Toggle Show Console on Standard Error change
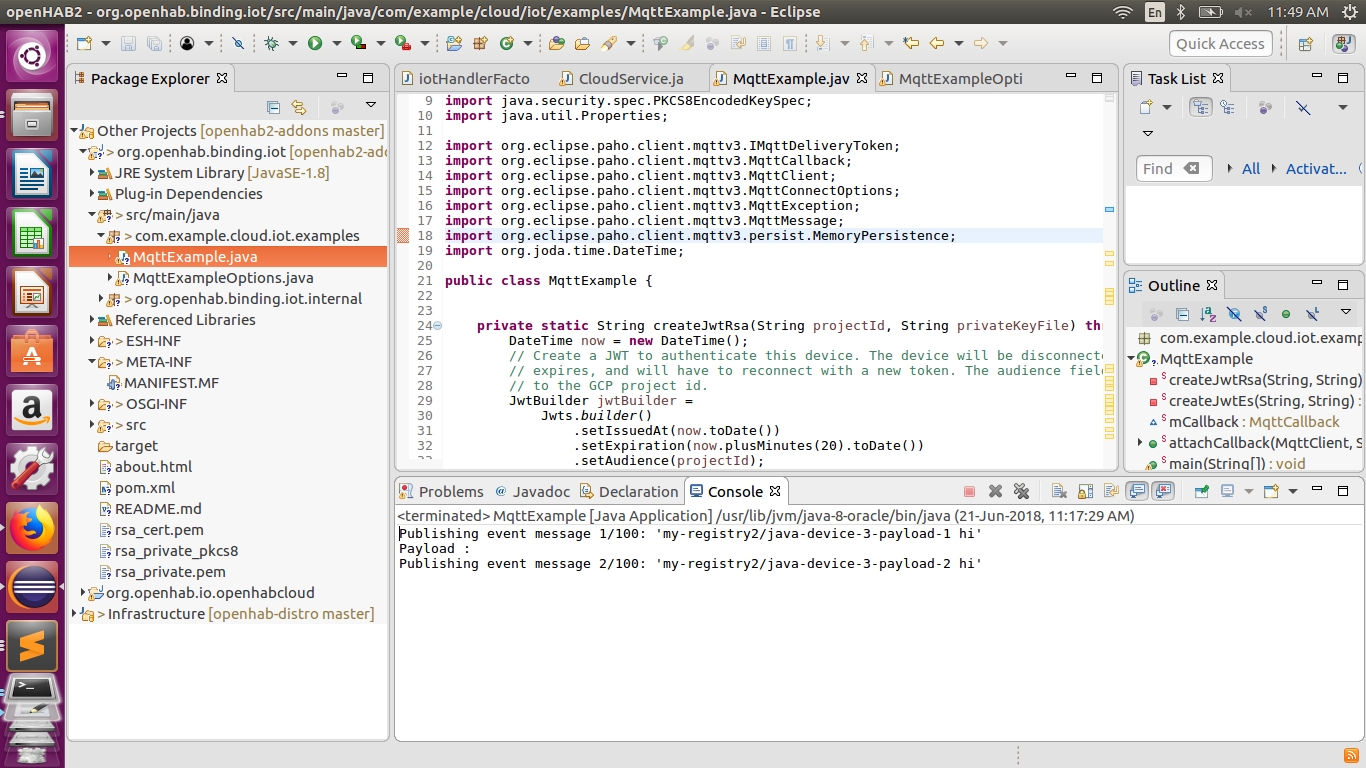1366x768 pixels. (1162, 491)
